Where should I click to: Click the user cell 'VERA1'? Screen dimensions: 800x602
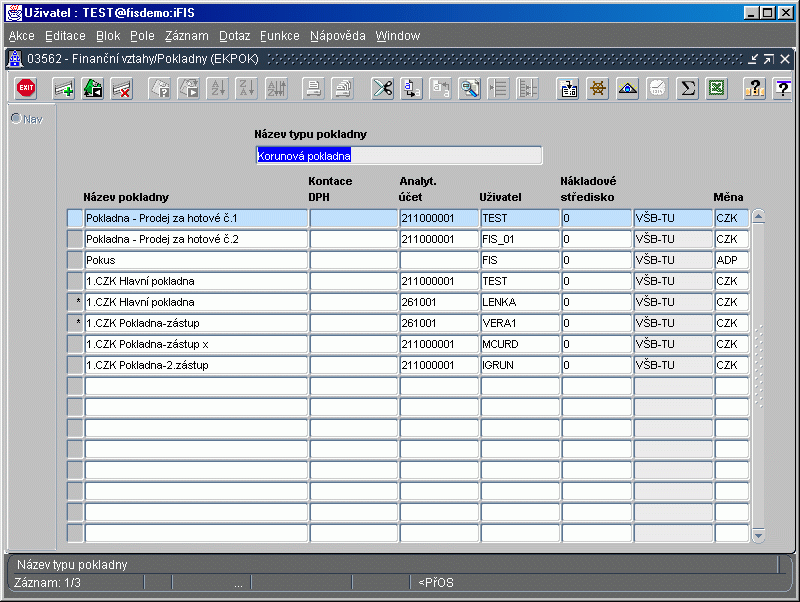point(520,323)
